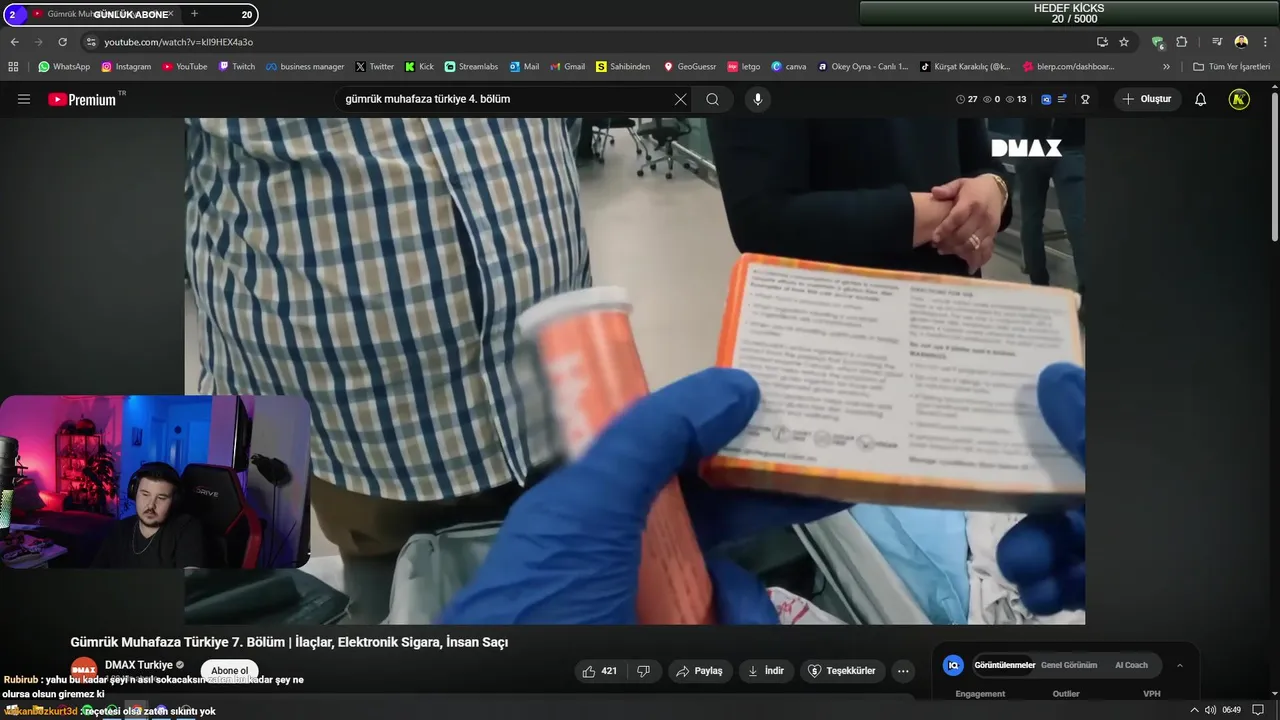
Task: Click the İndir download button
Action: point(766,671)
